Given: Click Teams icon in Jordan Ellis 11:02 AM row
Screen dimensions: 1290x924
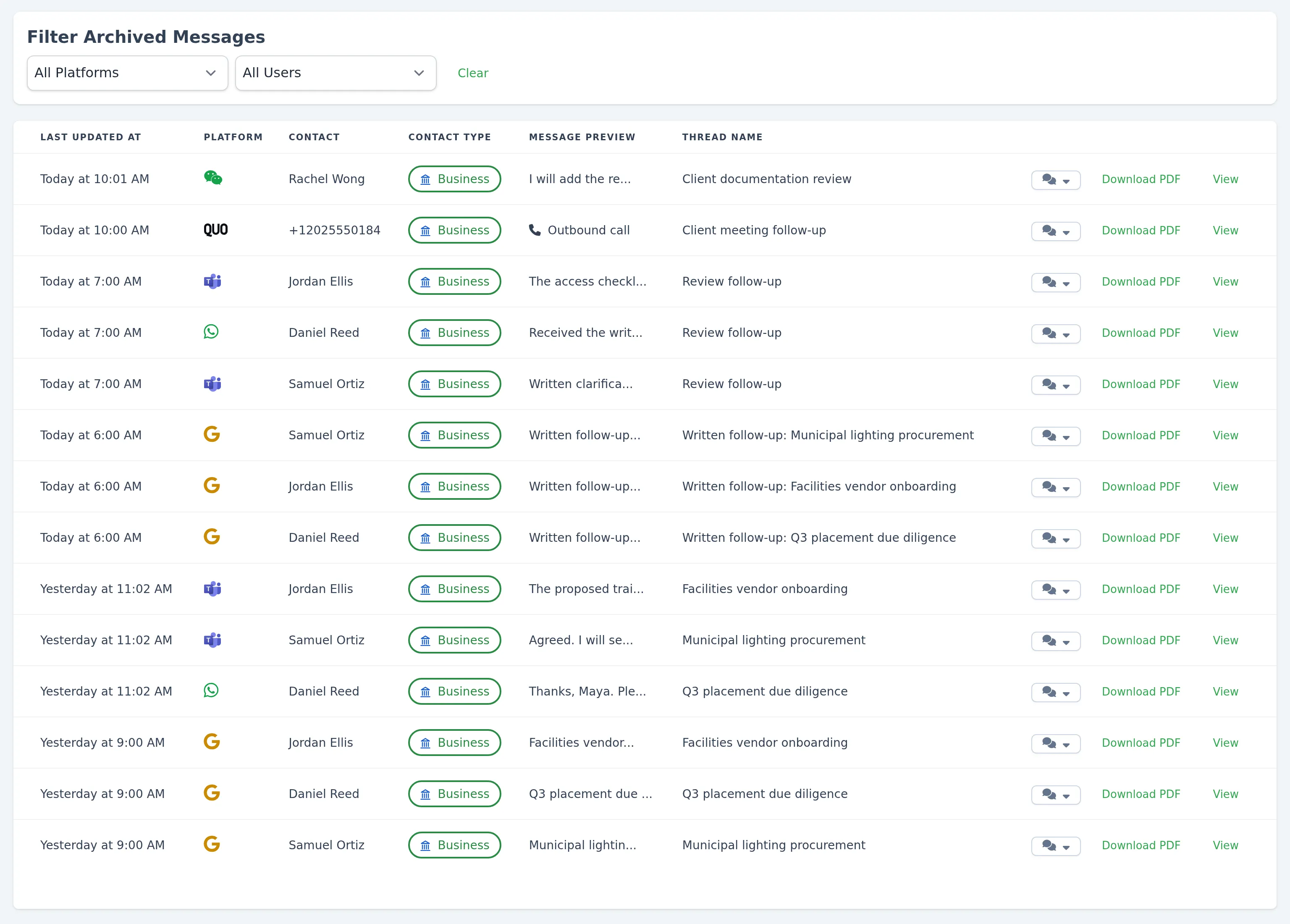Looking at the screenshot, I should [212, 588].
